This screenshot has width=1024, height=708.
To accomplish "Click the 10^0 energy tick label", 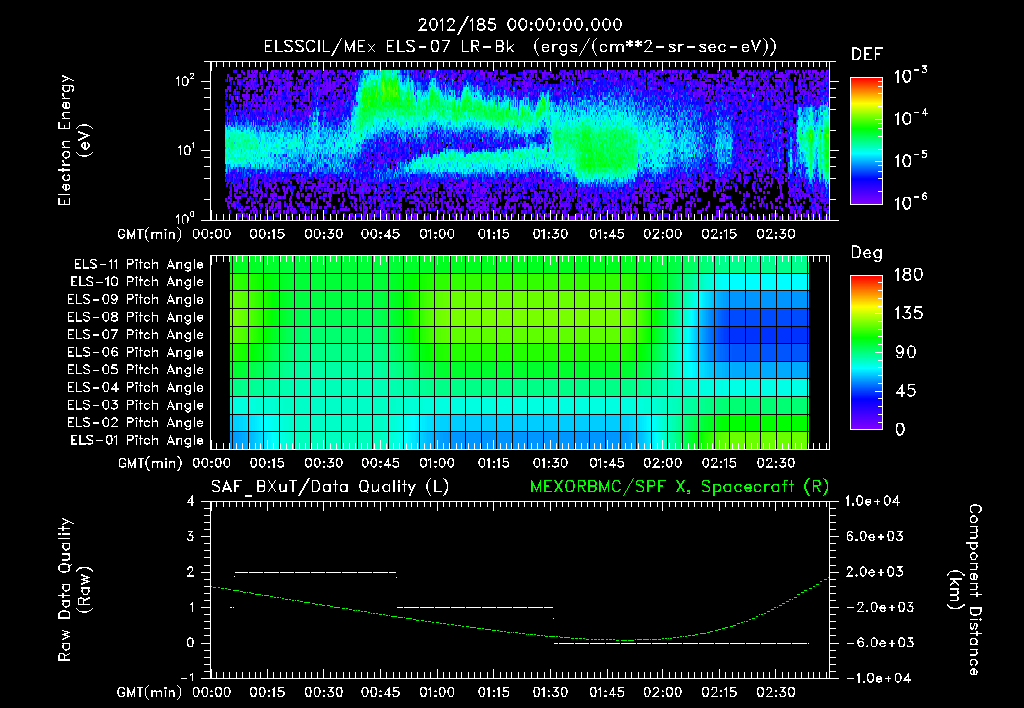I will pos(185,217).
